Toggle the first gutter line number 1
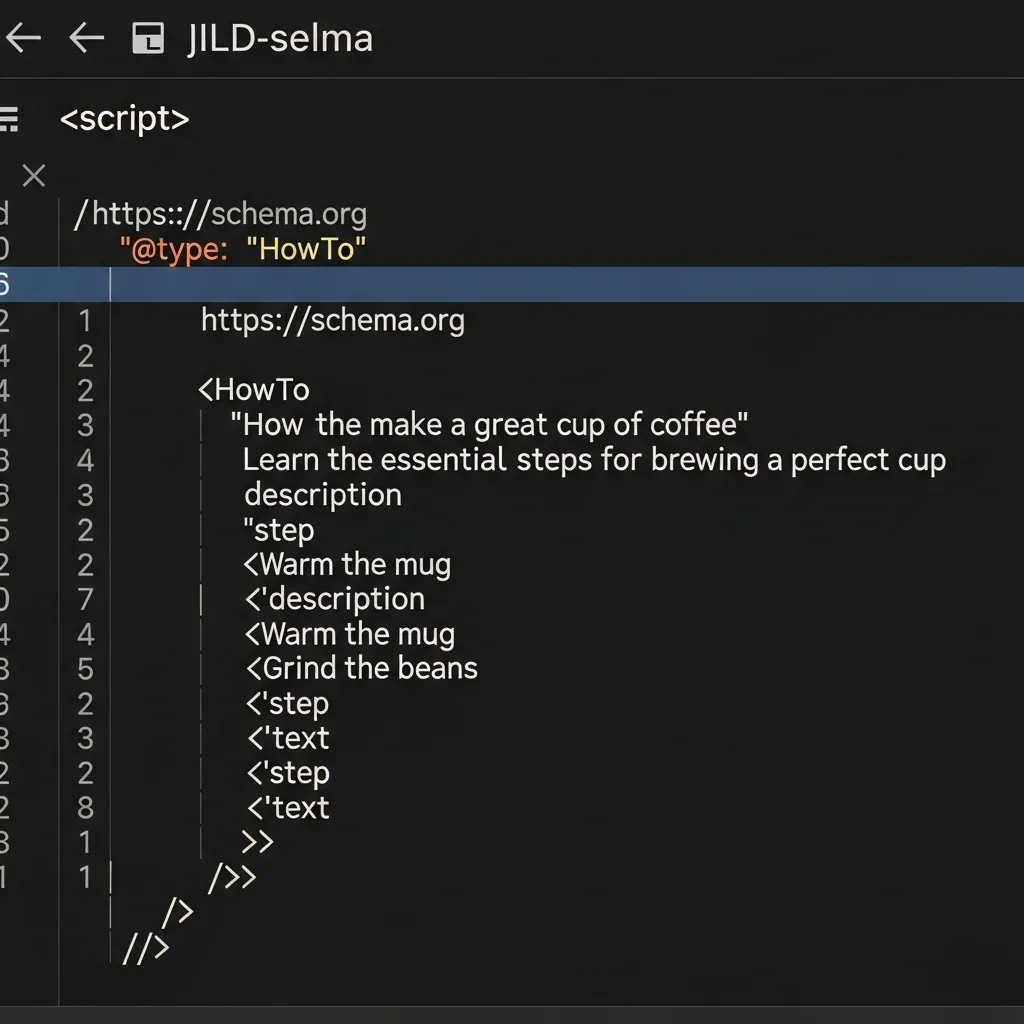The image size is (1024, 1024). [85, 320]
